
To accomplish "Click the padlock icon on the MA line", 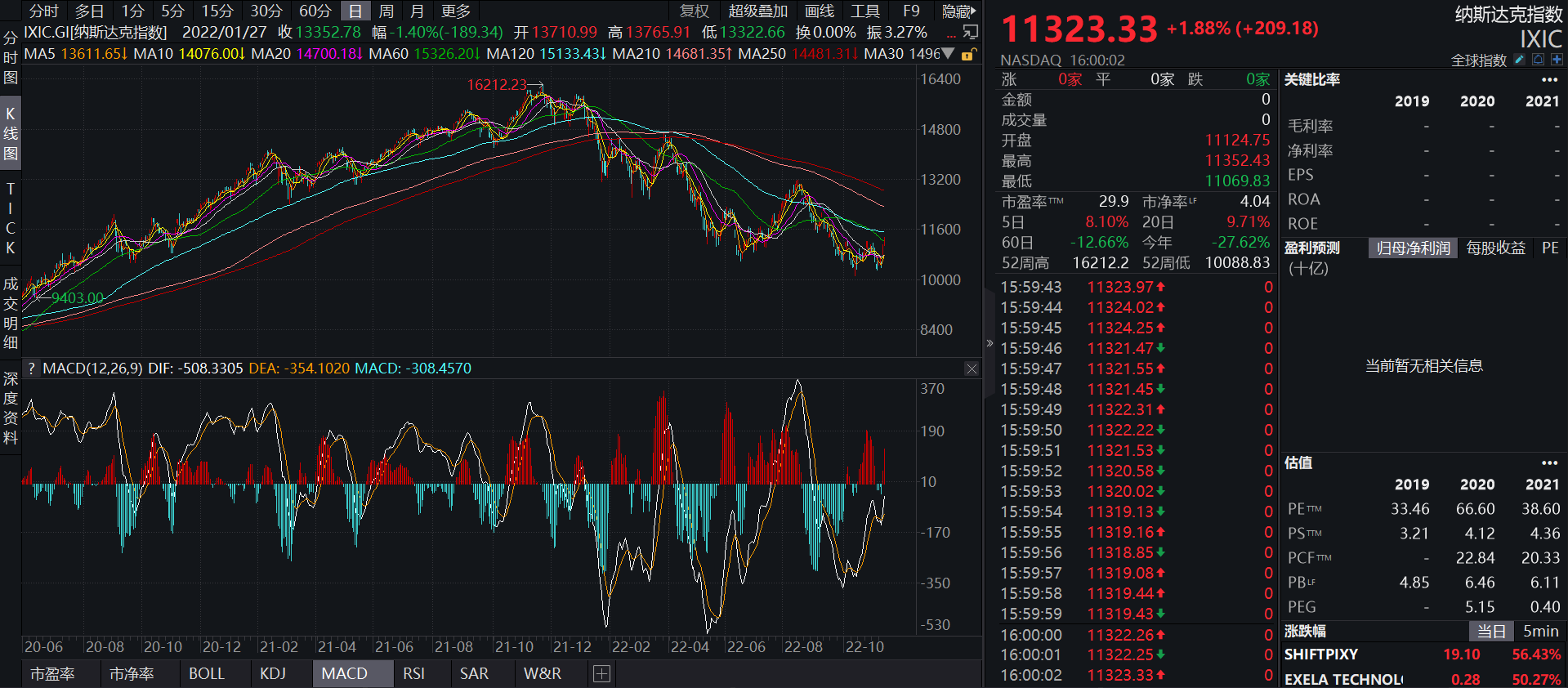I will click(968, 55).
